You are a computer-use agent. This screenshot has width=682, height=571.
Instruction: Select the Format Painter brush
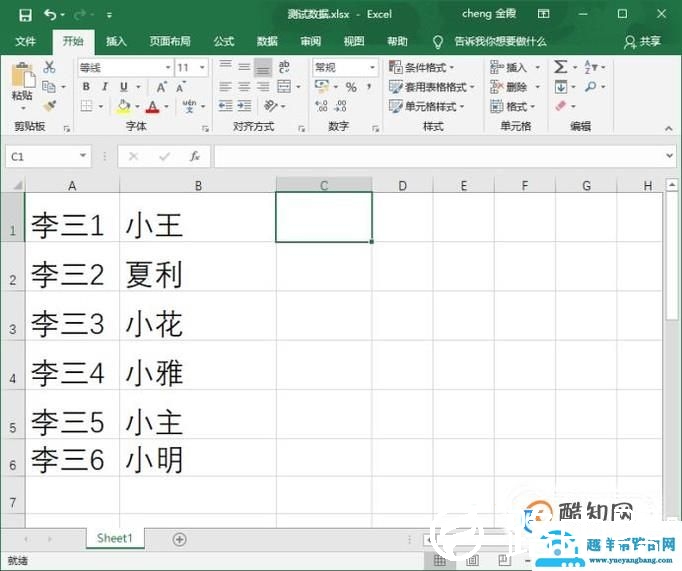click(x=49, y=106)
